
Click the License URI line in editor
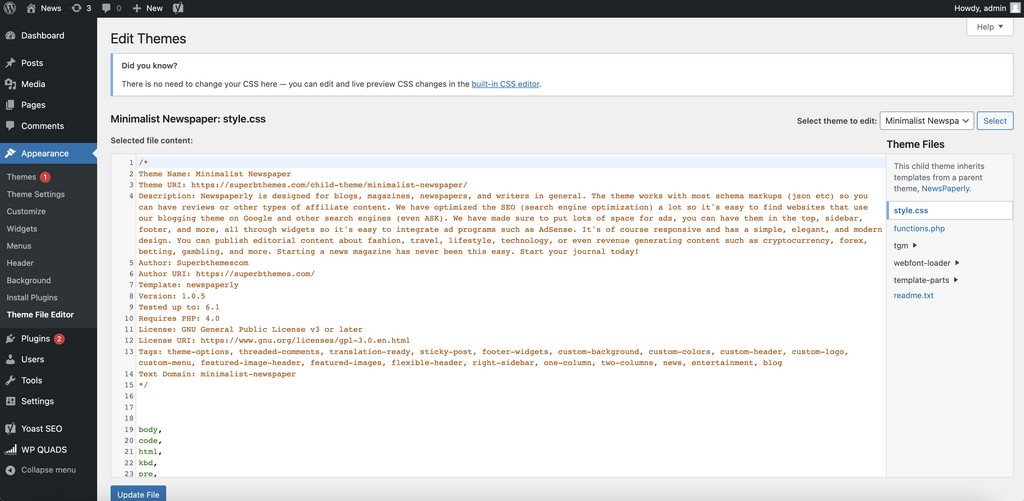274,340
